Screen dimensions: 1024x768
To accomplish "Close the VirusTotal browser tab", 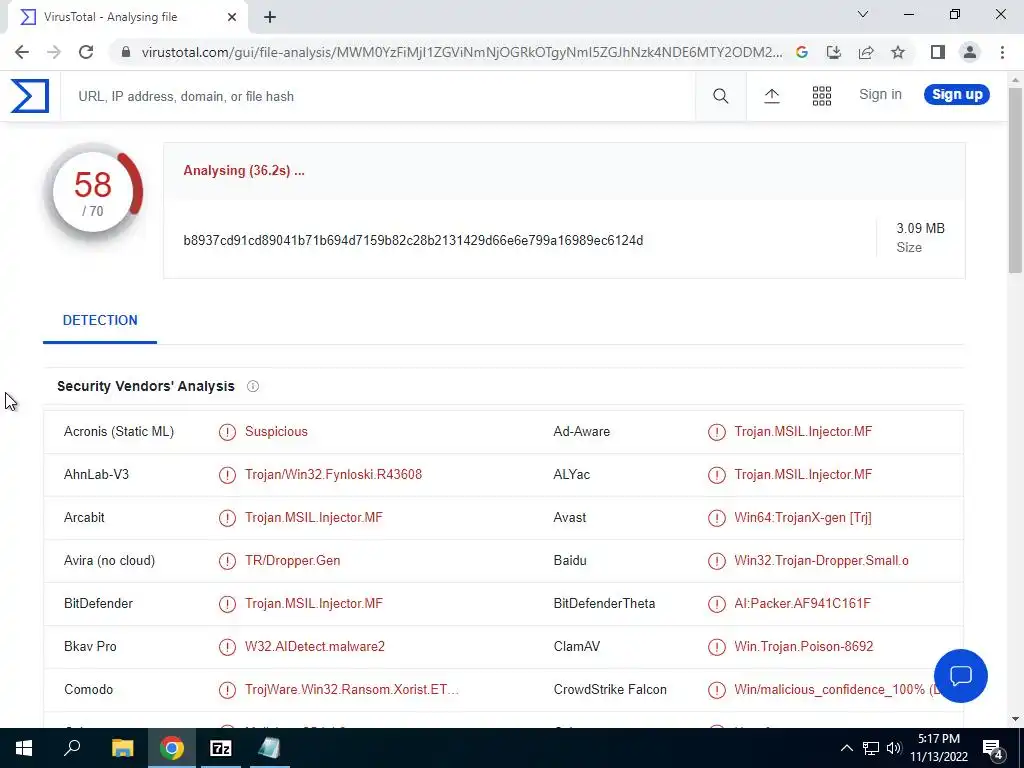I will tap(232, 18).
